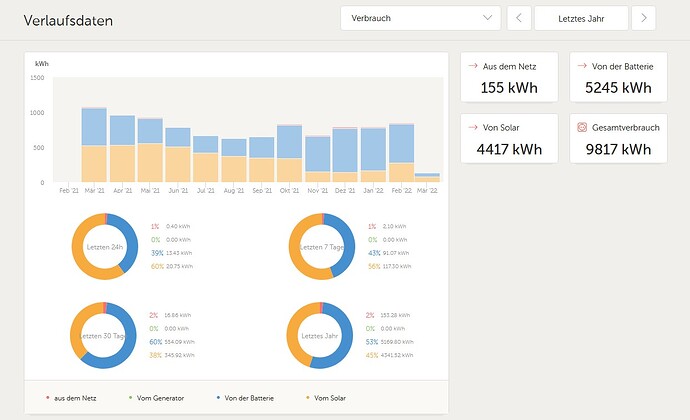Image resolution: width=690 pixels, height=420 pixels.
Task: Click the Gesamtverbrauch socket icon
Action: 582,127
